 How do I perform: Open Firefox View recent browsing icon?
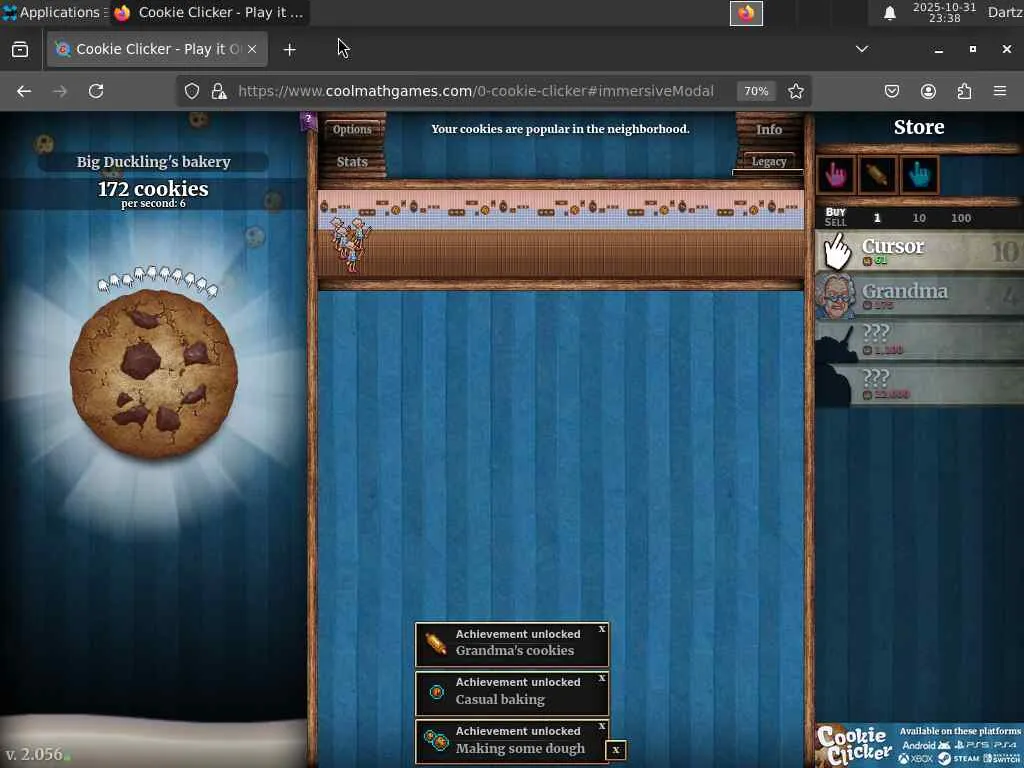click(20, 50)
